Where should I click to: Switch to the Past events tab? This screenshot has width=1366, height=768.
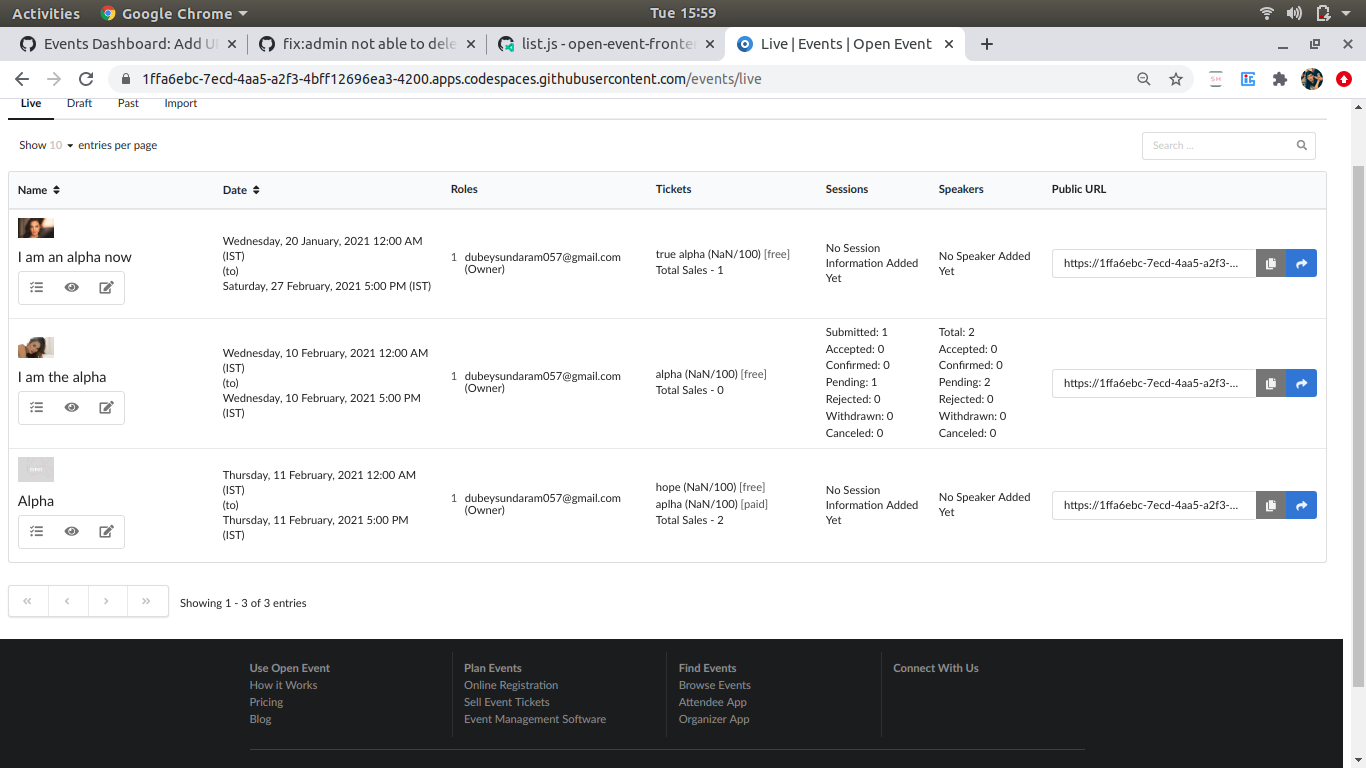pos(127,103)
